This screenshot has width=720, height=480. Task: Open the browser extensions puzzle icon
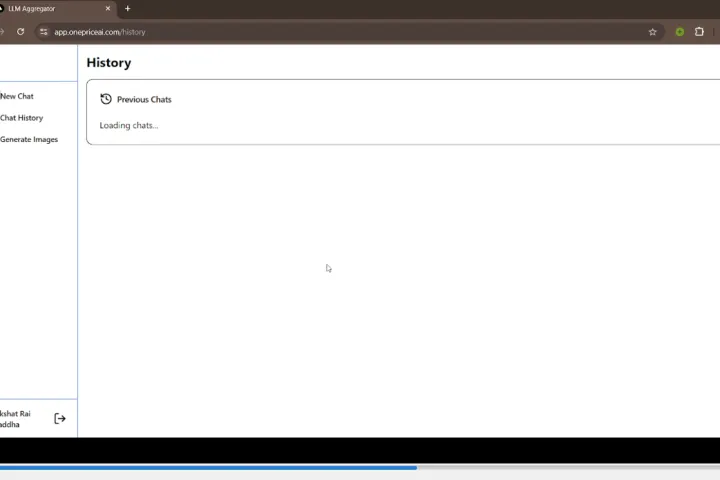click(x=699, y=32)
